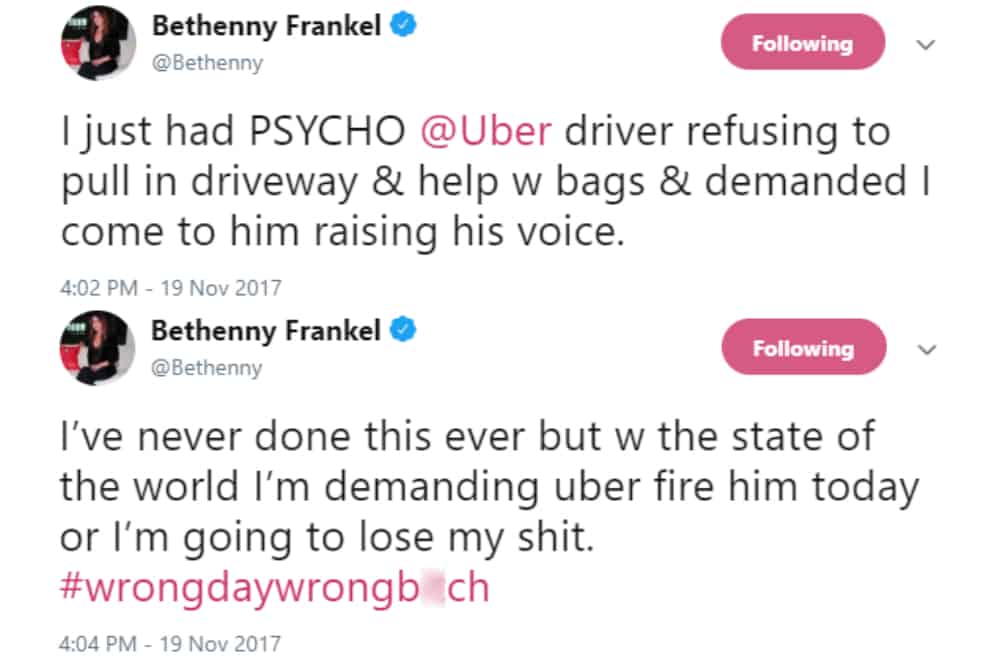The width and height of the screenshot is (1000, 661).
Task: Select the @Bethenny handle on the Uber driver tweet
Action: point(206,64)
